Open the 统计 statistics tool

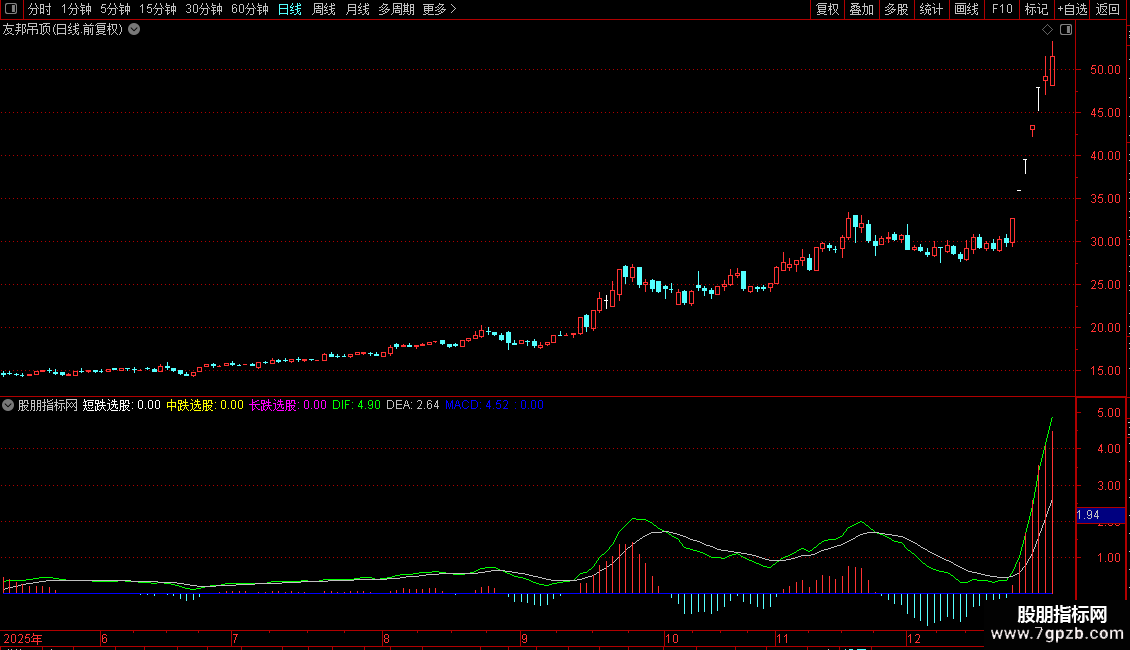point(931,9)
